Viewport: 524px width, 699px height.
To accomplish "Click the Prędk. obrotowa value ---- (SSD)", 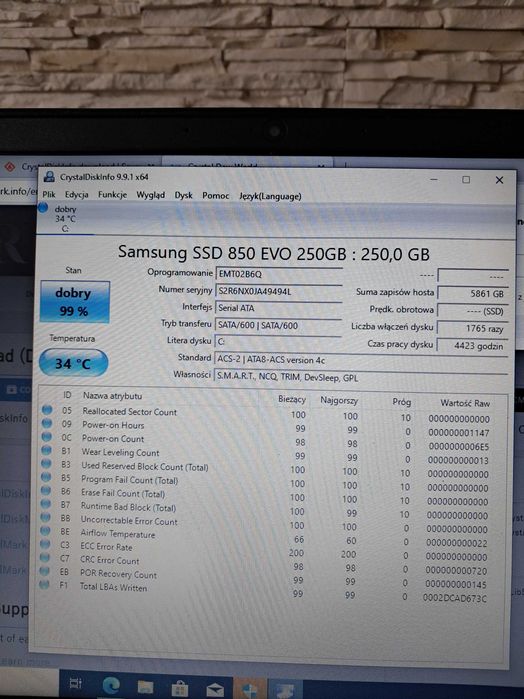I will [x=473, y=311].
